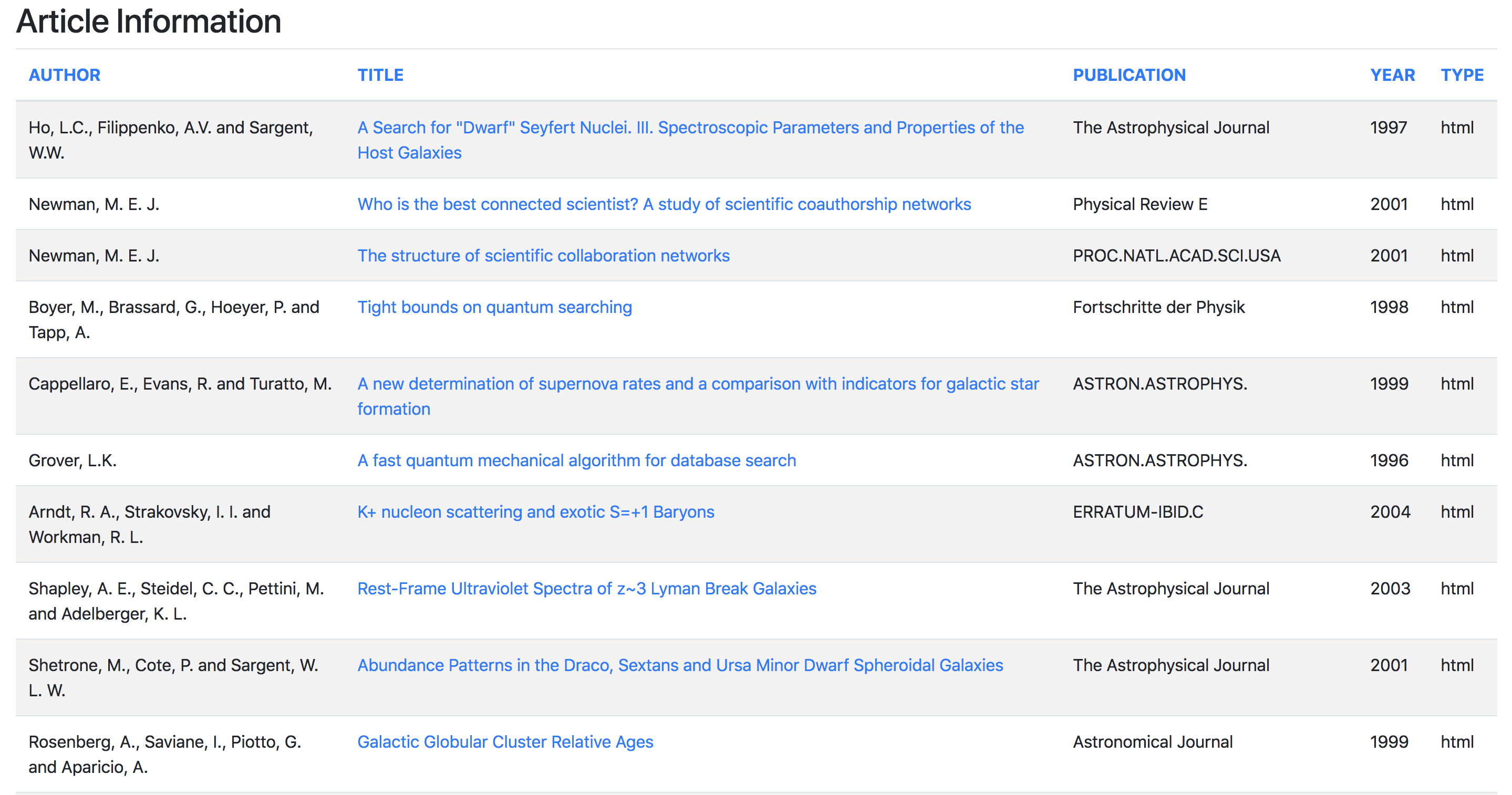Image resolution: width=1512 pixels, height=795 pixels.
Task: Sort the table by the AUTHOR column
Action: pyautogui.click(x=65, y=75)
